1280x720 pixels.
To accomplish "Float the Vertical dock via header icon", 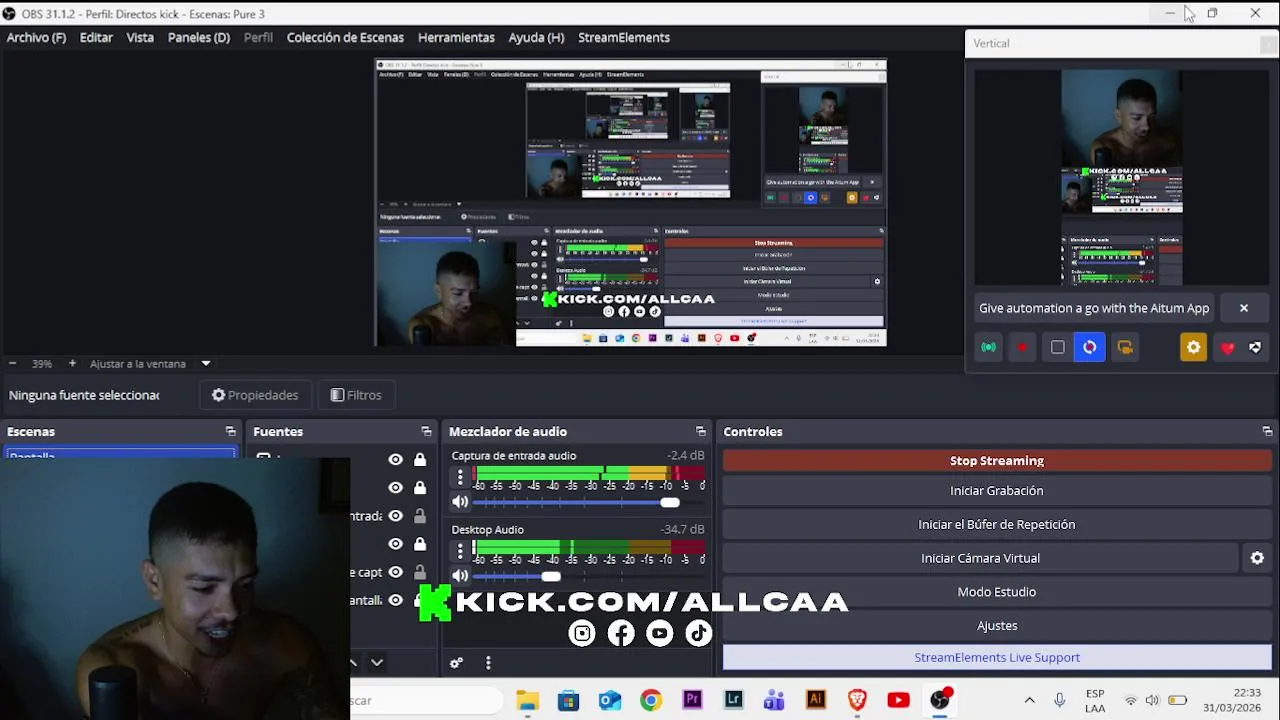I will pyautogui.click(x=1268, y=44).
